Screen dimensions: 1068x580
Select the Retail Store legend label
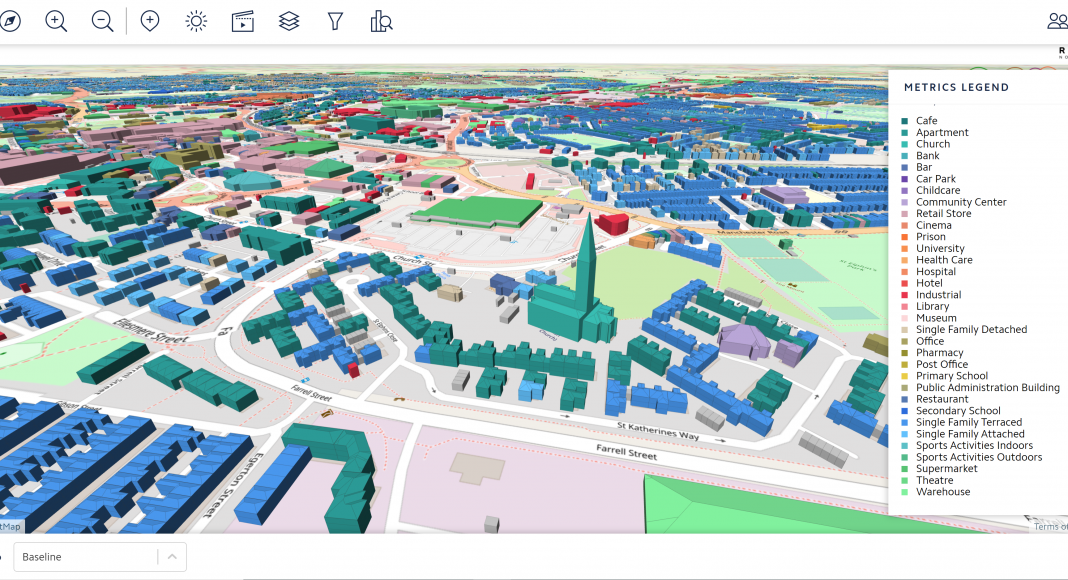coord(943,213)
